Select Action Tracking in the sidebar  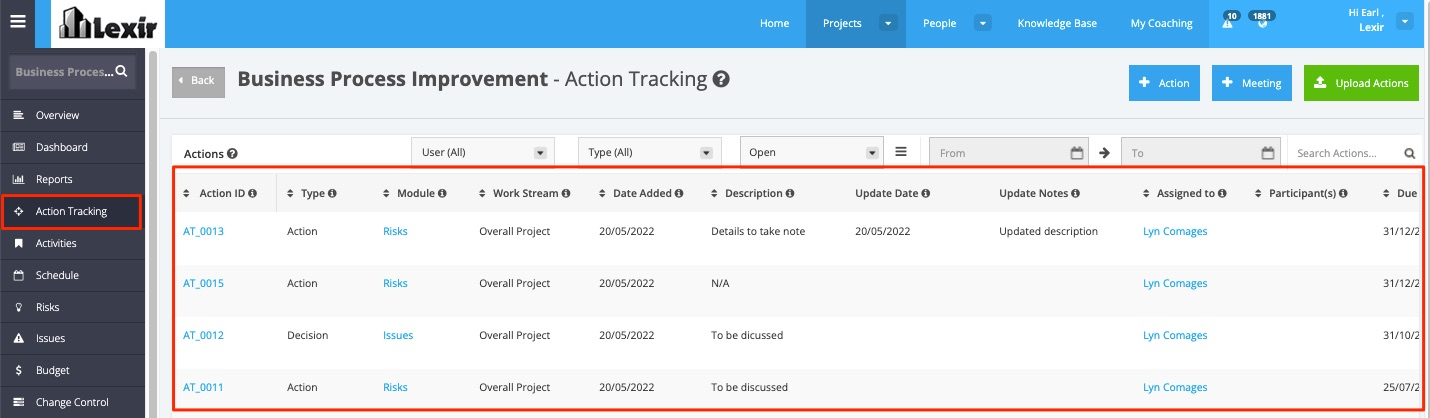tap(73, 211)
